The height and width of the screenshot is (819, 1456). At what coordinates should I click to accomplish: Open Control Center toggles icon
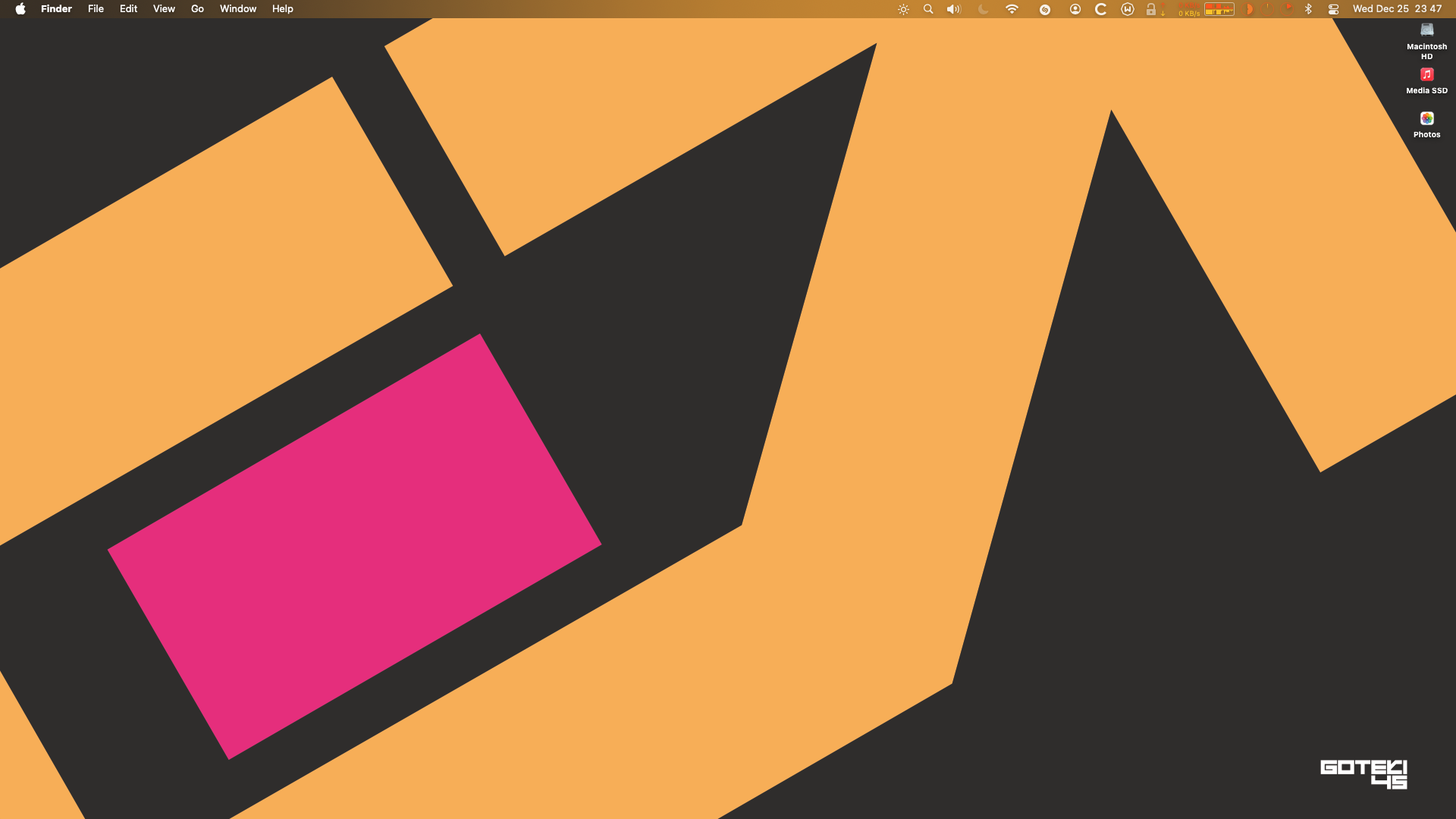click(x=1333, y=9)
